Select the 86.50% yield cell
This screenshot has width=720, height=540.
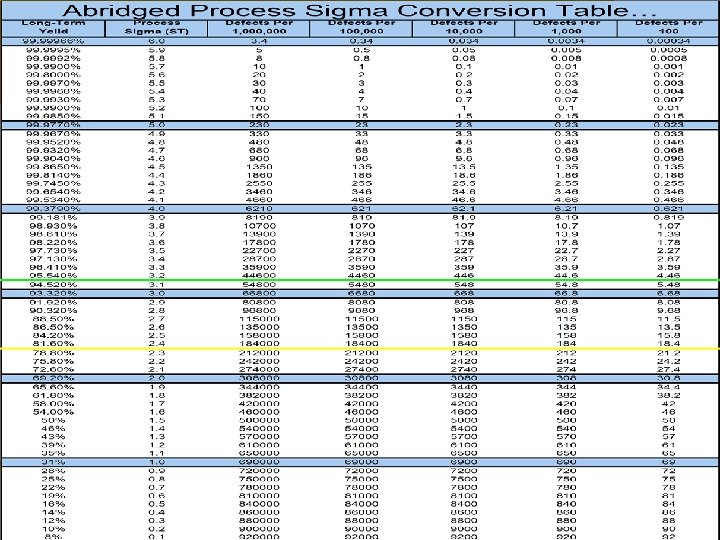pyautogui.click(x=53, y=327)
